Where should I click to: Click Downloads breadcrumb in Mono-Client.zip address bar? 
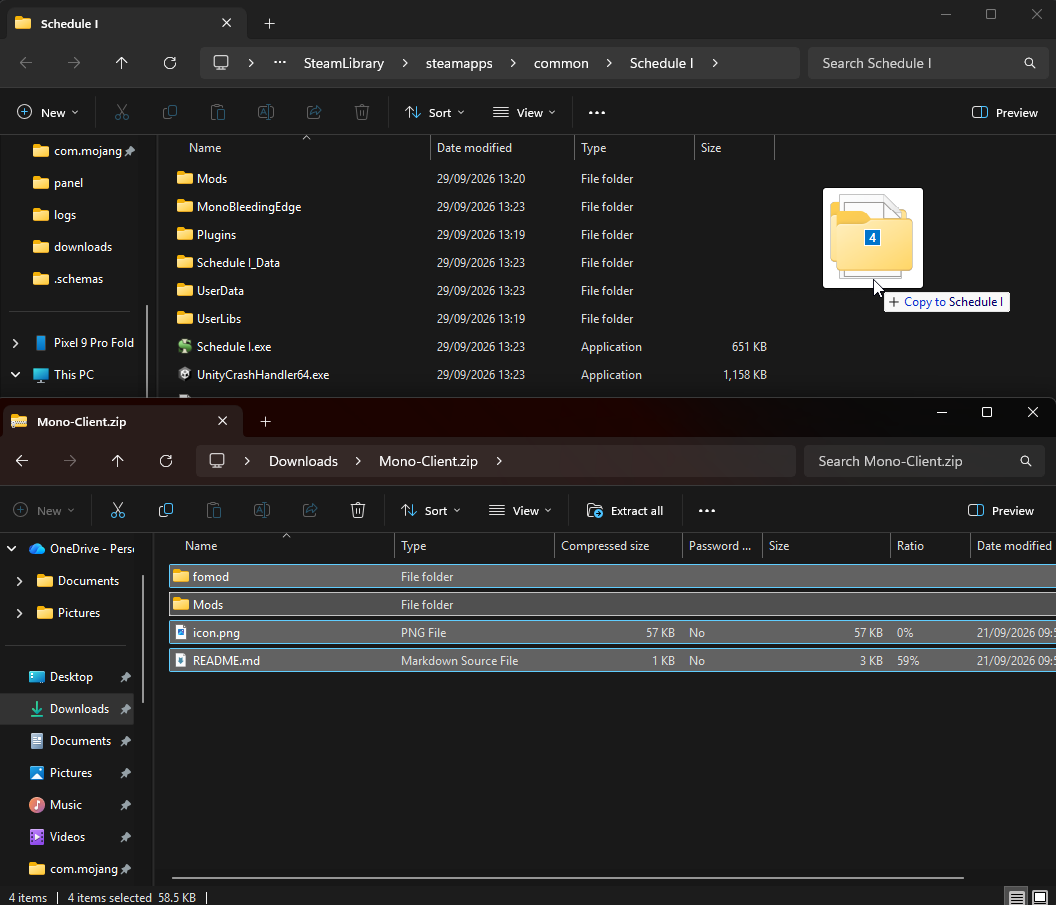click(303, 461)
